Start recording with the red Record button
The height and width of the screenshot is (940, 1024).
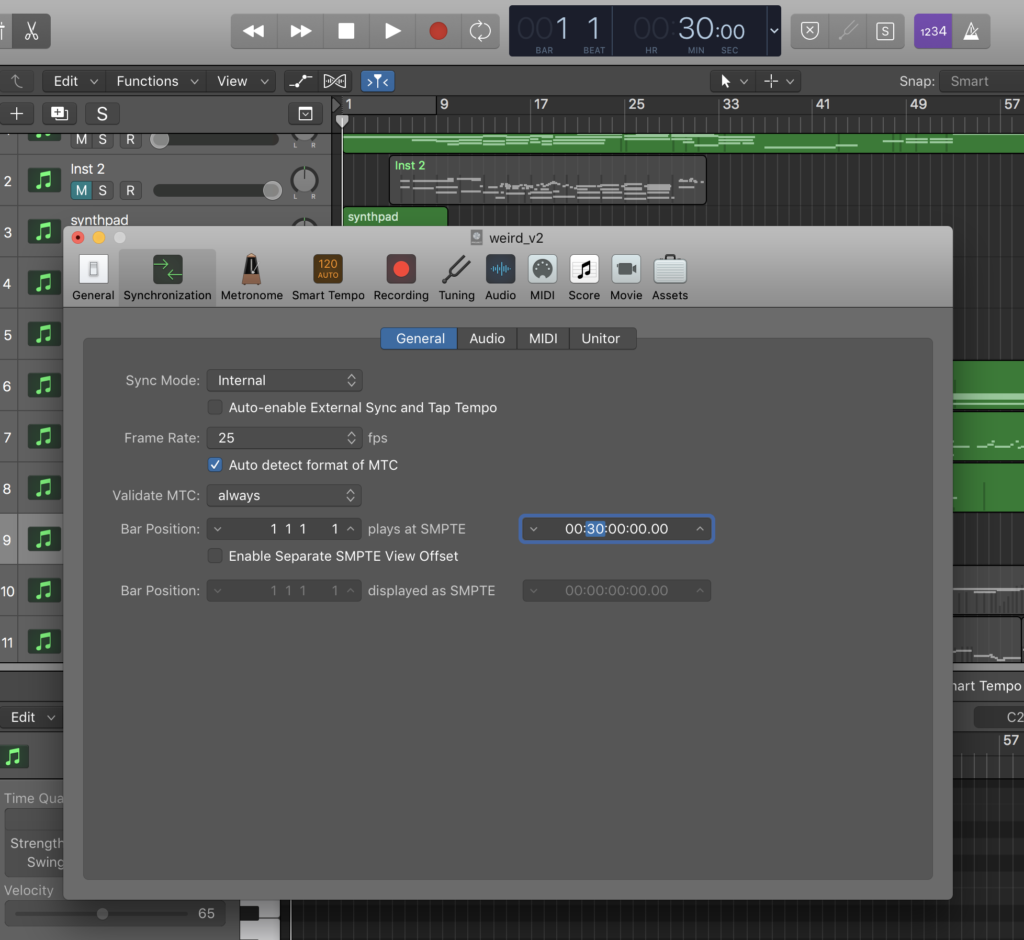pyautogui.click(x=438, y=31)
